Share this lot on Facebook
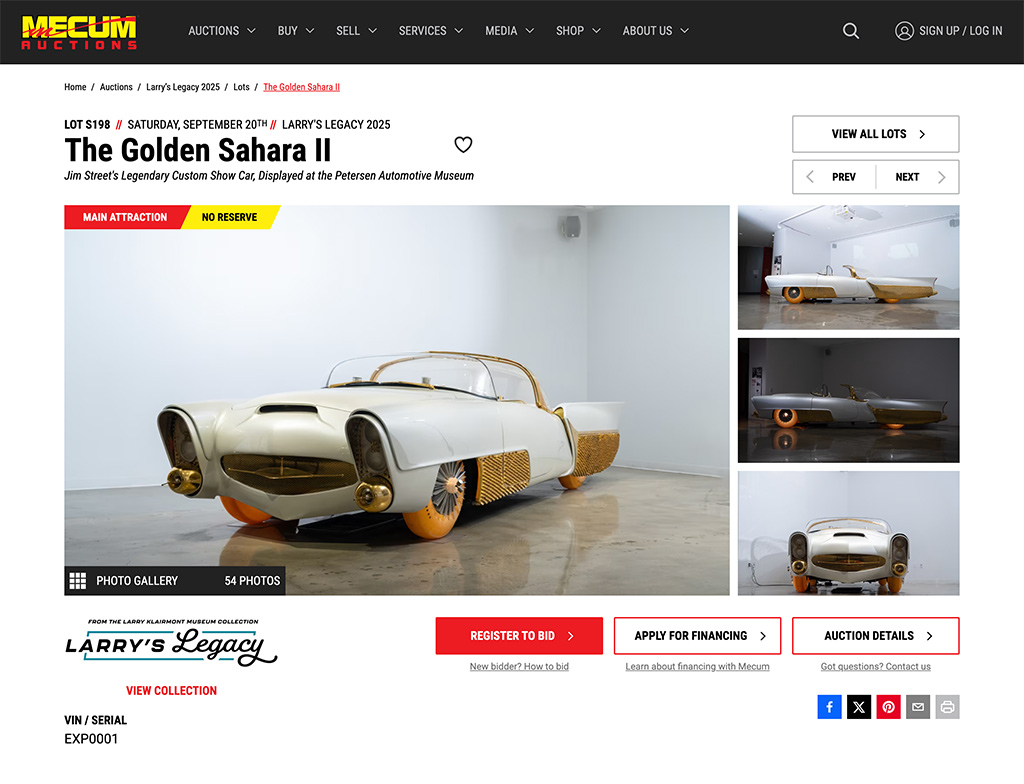The image size is (1024, 784). (x=829, y=707)
